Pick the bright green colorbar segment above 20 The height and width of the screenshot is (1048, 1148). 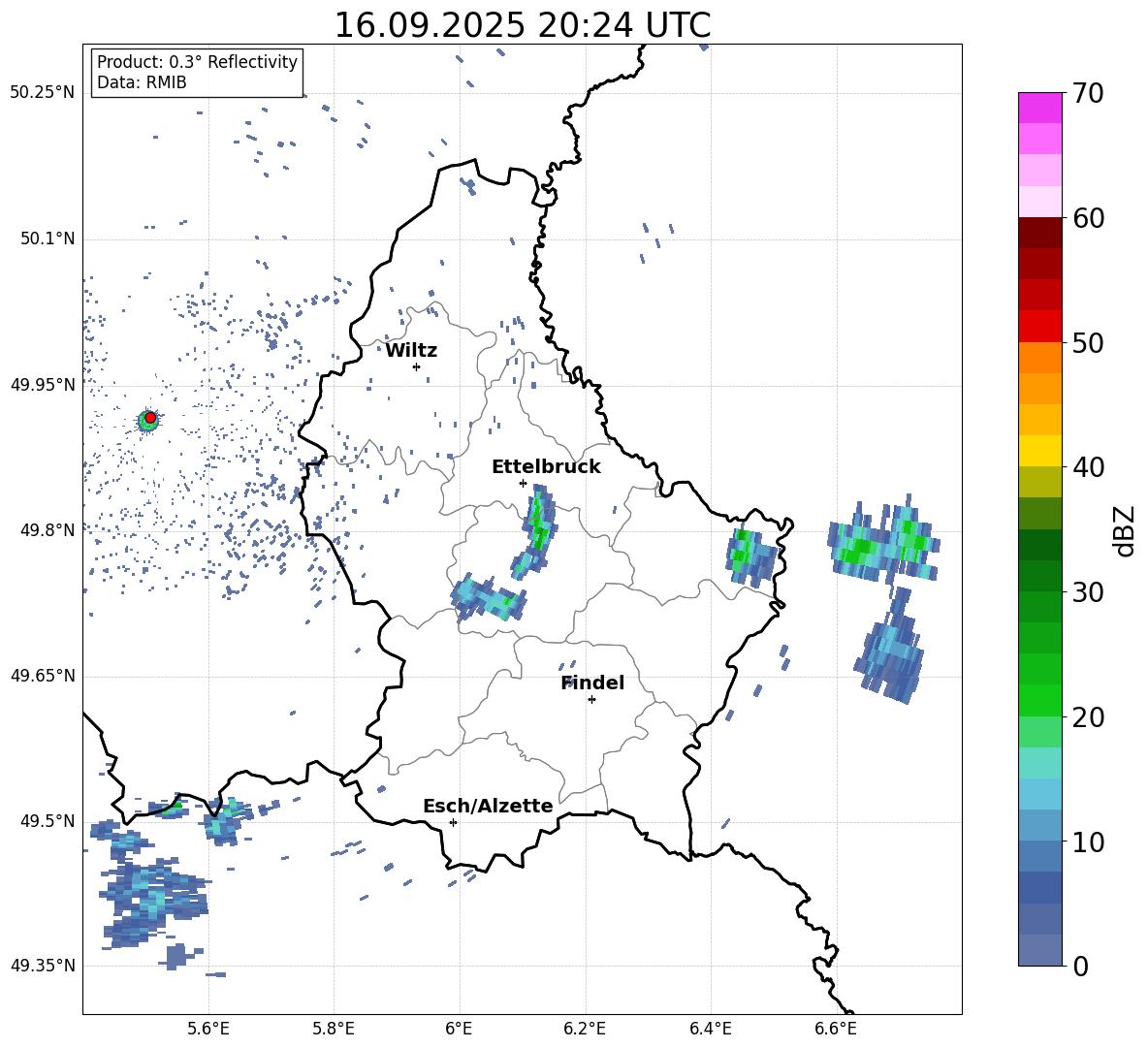pos(1039,700)
